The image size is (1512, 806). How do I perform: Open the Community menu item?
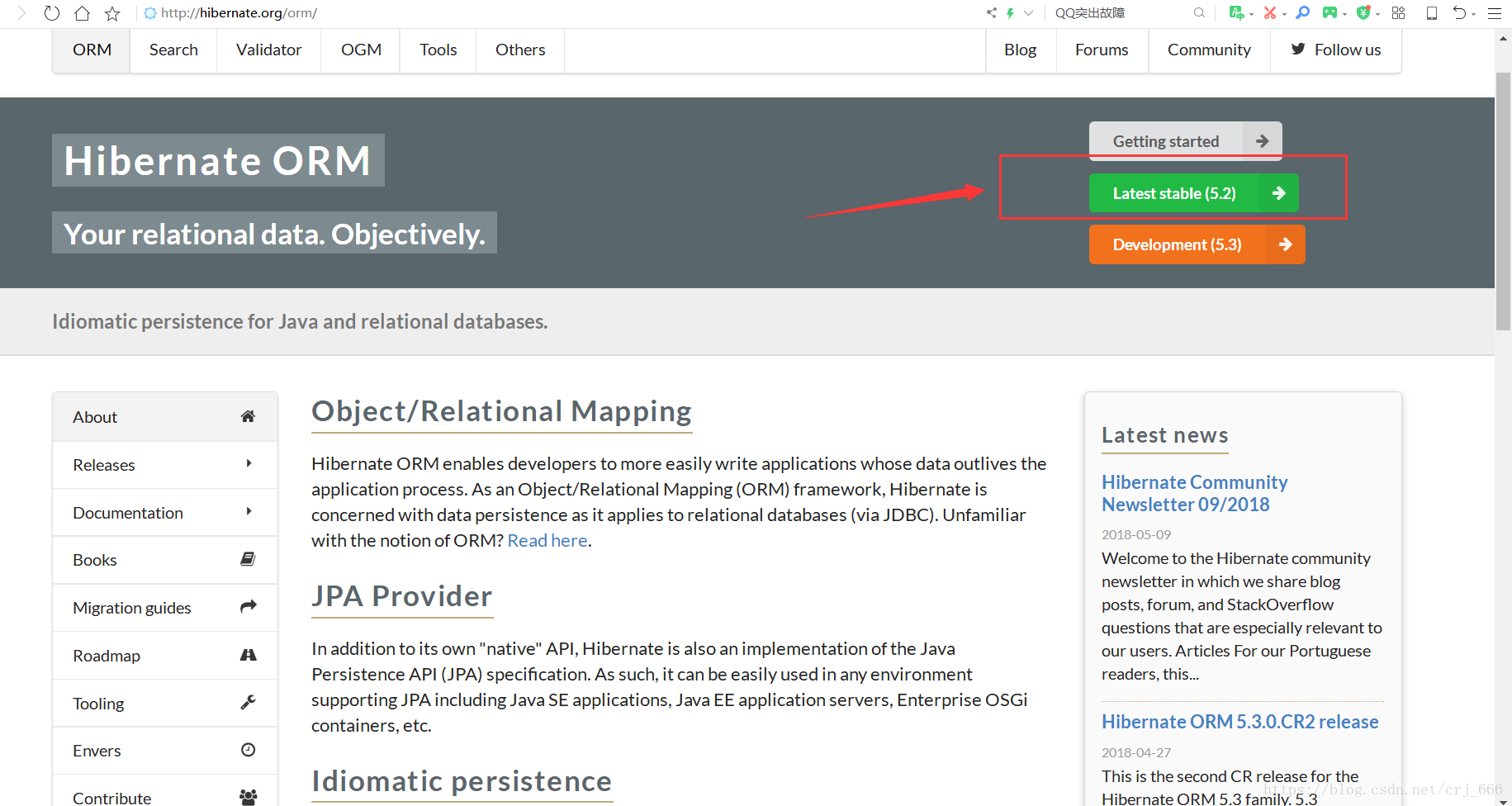tap(1209, 50)
